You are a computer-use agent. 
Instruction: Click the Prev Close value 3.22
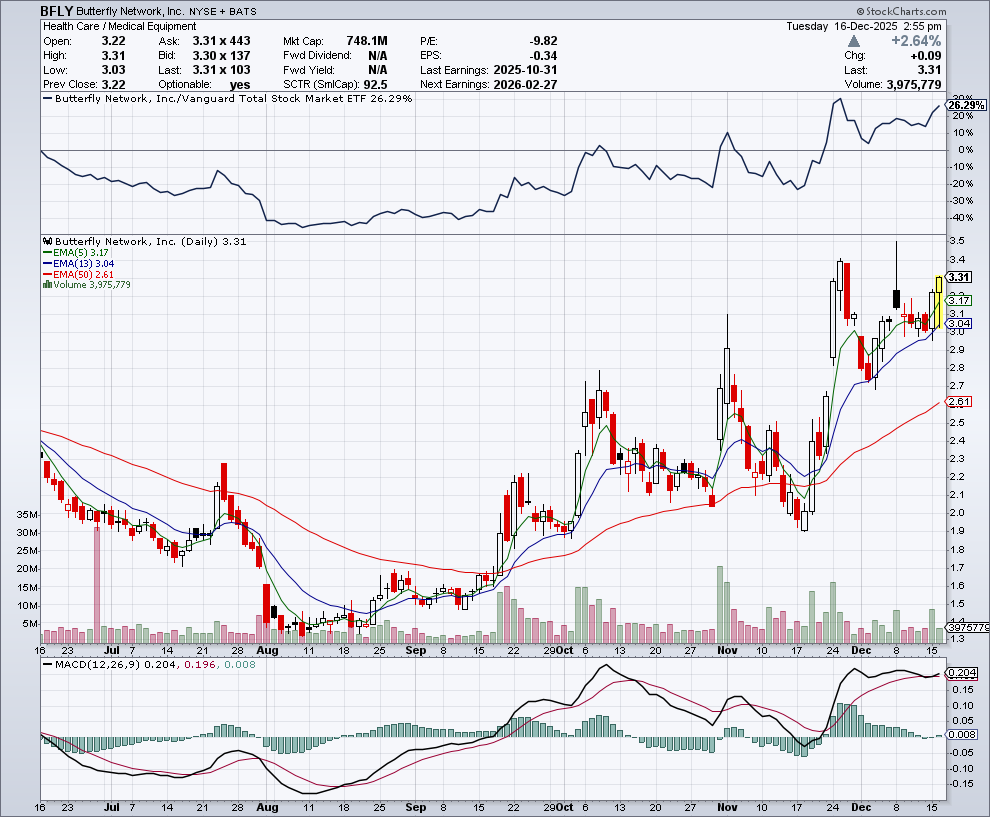click(114, 85)
